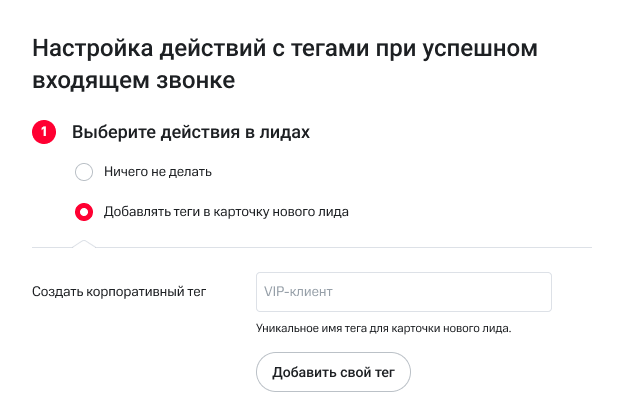Click the "Выберите действия в лидах" heading
624x416 pixels.
(x=191, y=132)
